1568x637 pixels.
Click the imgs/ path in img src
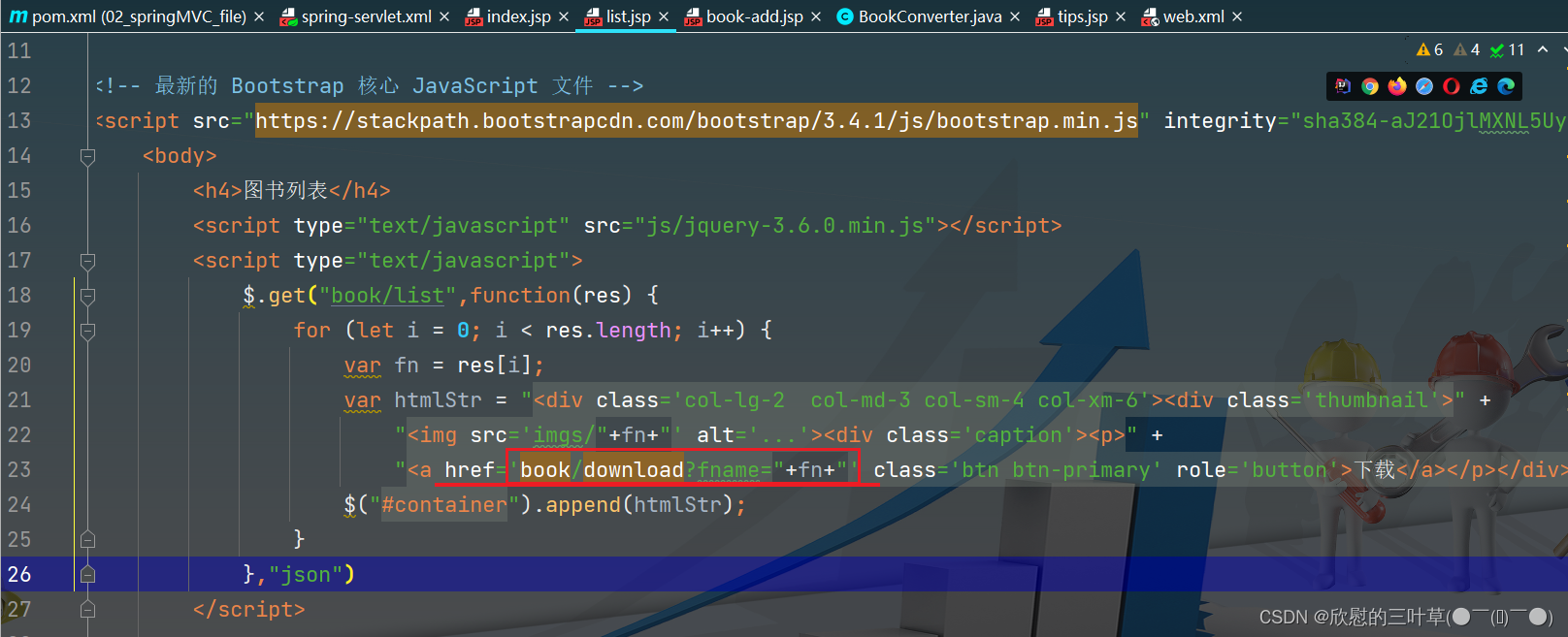coord(565,435)
